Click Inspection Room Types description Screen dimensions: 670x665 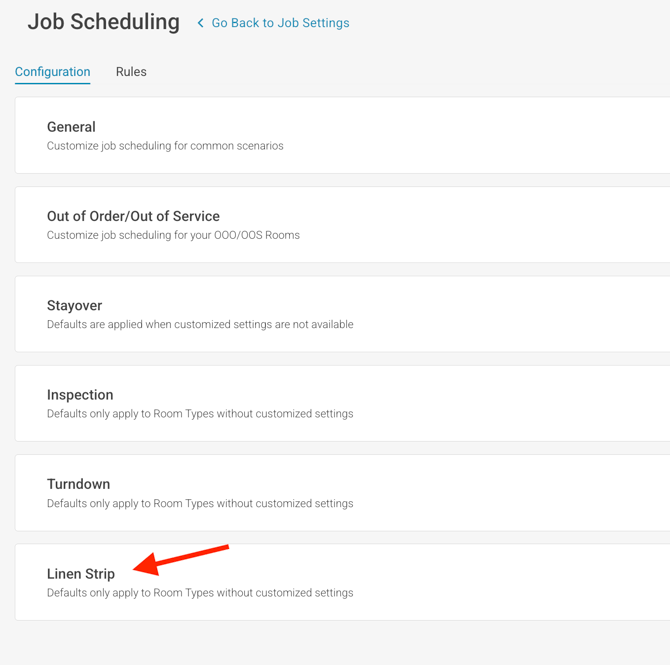[200, 414]
